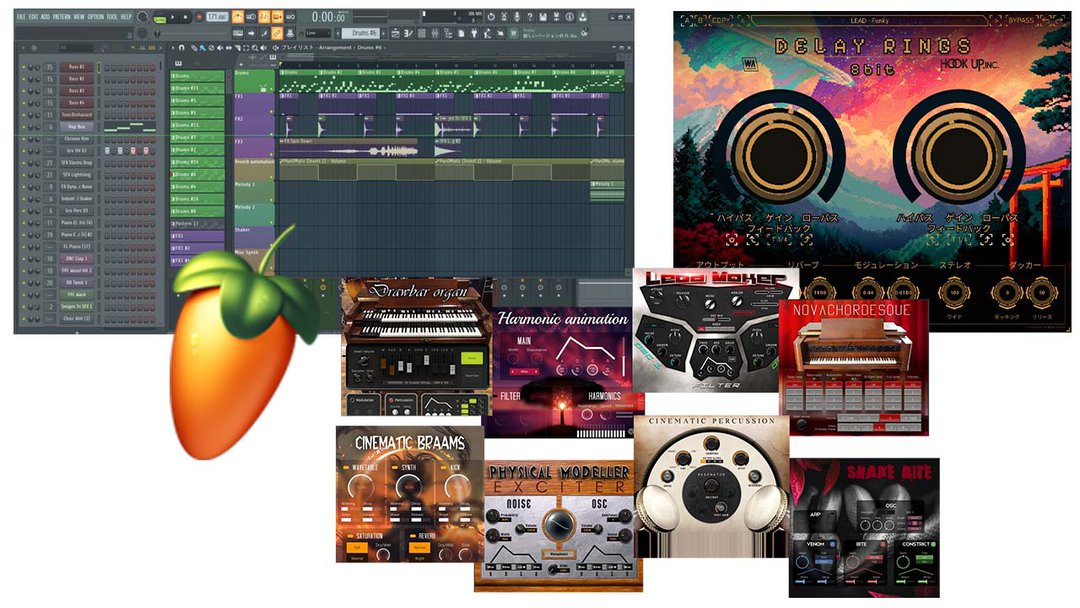Click the stop button in the transport bar

[x=185, y=17]
